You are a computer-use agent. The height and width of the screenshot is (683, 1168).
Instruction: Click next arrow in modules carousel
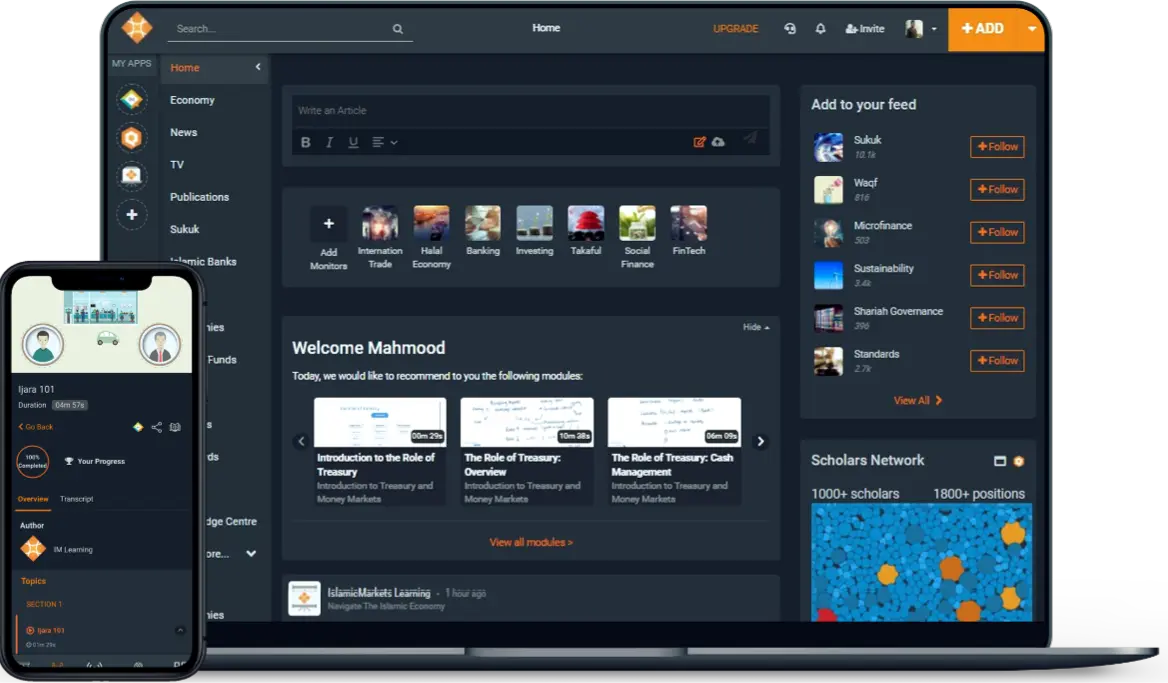pos(761,441)
